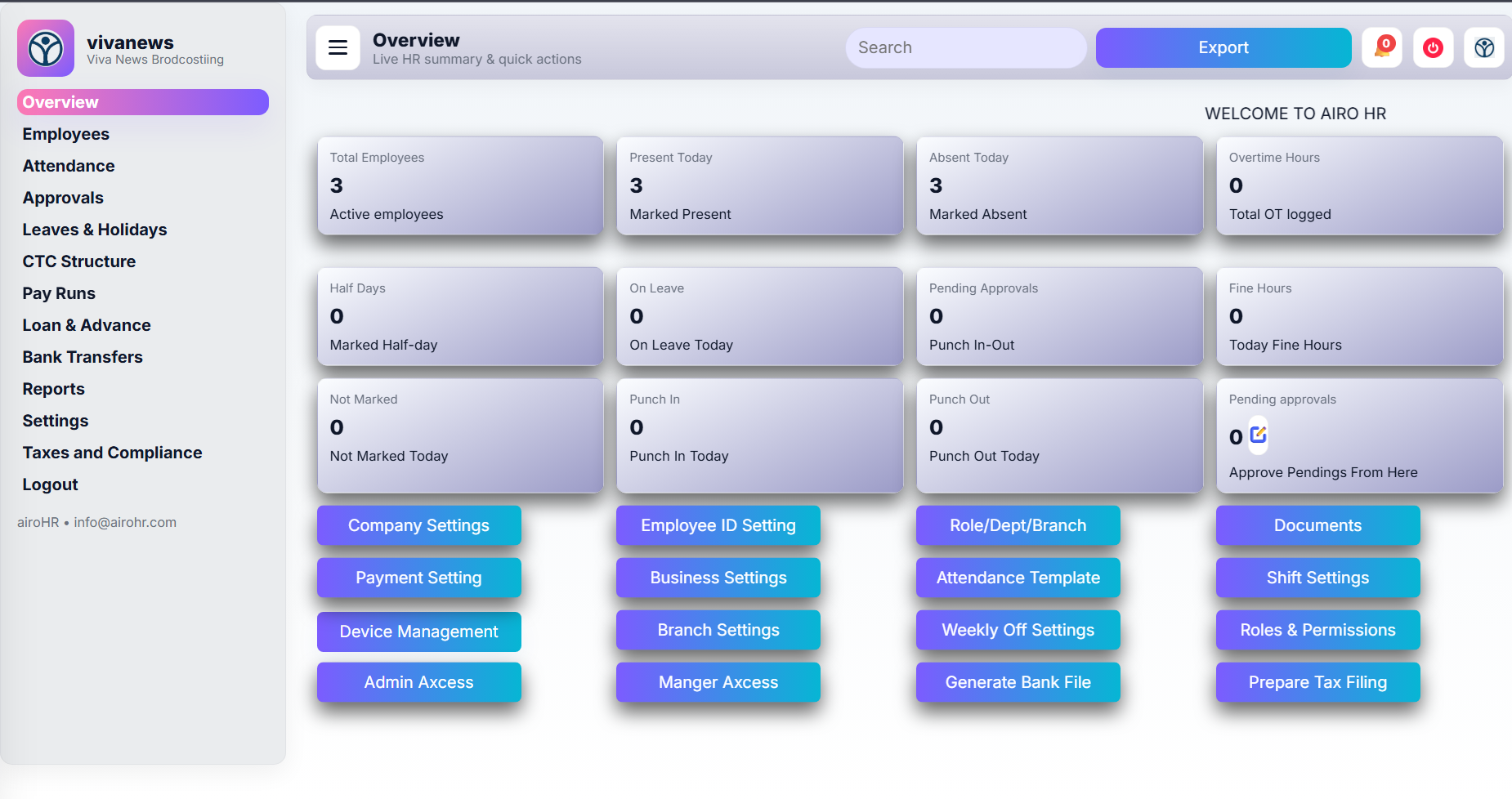This screenshot has height=799, width=1512.
Task: Open Taxes and Compliance
Action: [x=112, y=452]
